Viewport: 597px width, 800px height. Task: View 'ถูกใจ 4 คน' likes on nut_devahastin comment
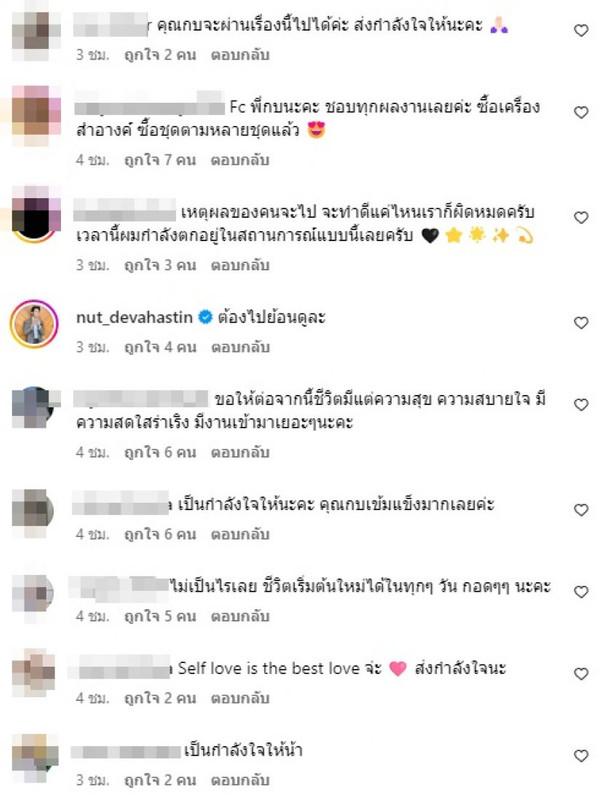(x=160, y=347)
